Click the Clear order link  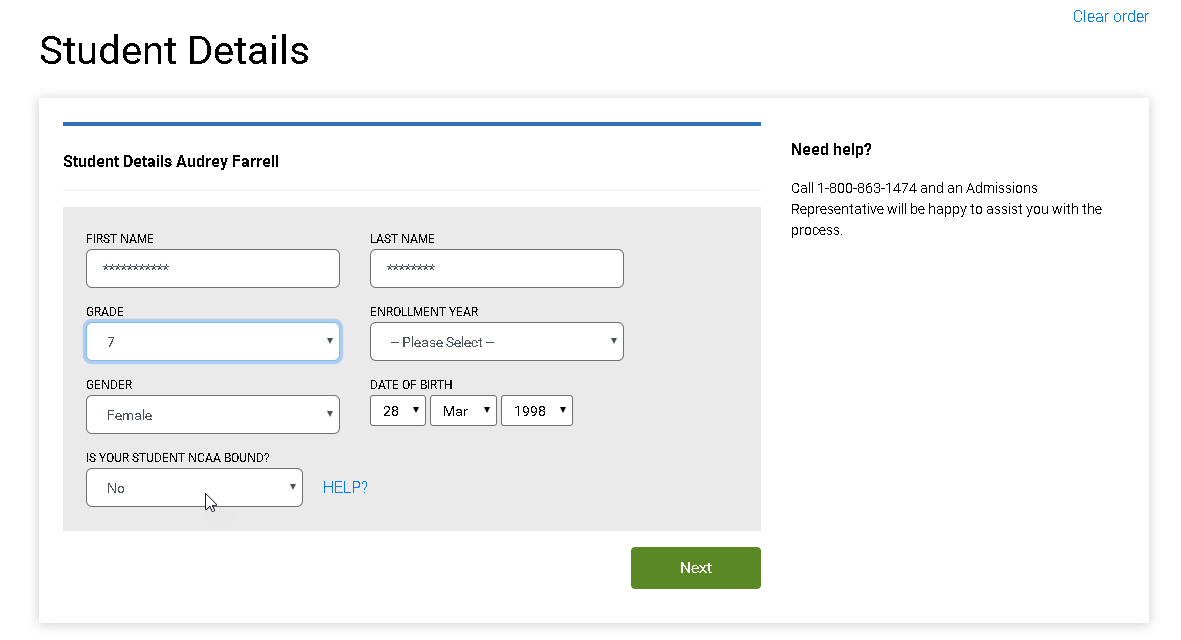point(1110,16)
